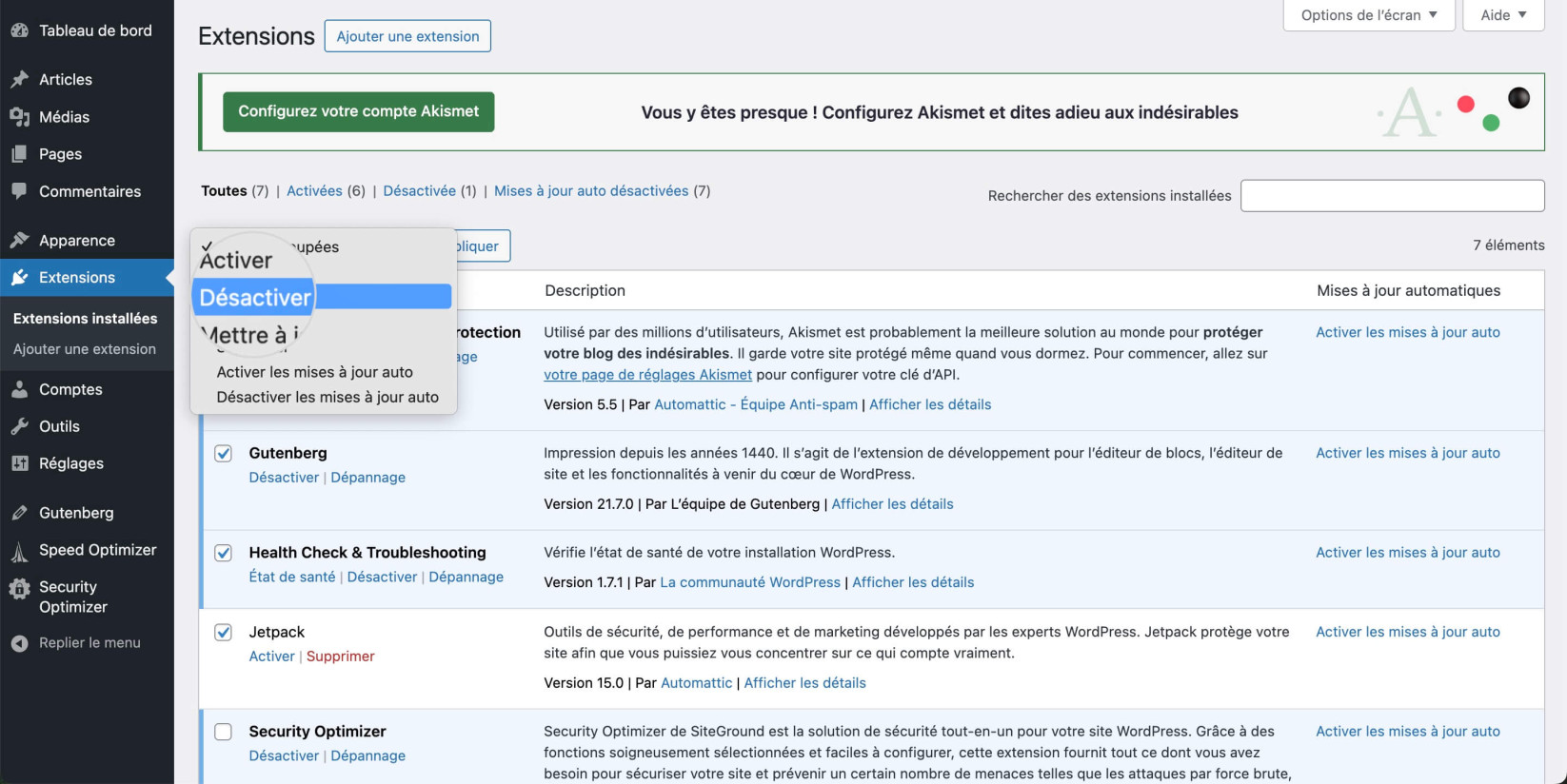Screen dimensions: 1567x784
Task: Expand the Aide help panel
Action: (1503, 15)
